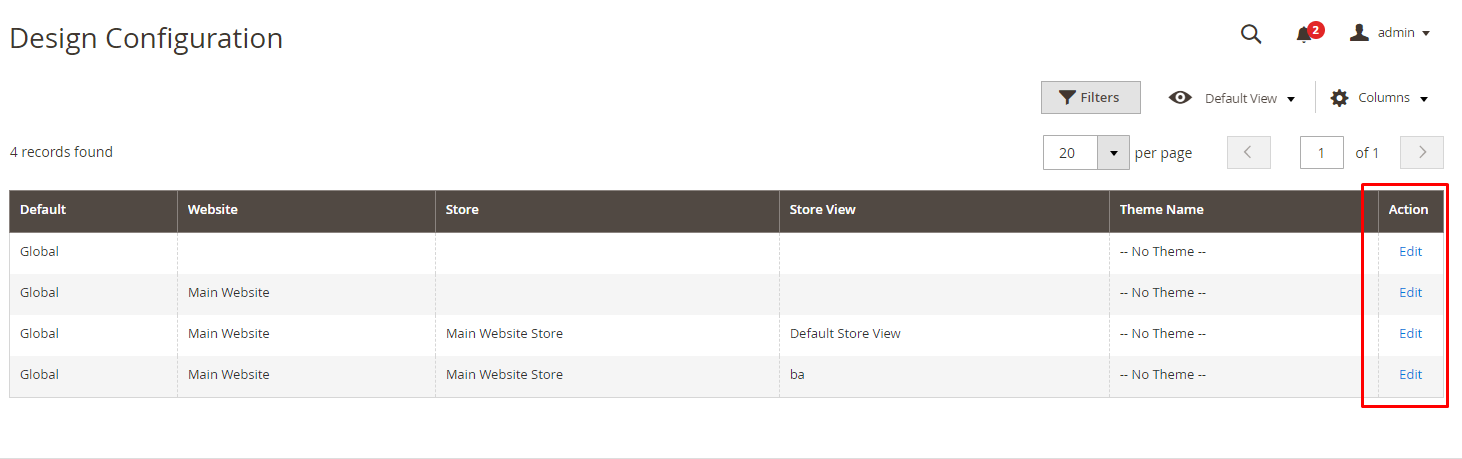Click the Columns gear icon
This screenshot has width=1462, height=459.
pos(1340,98)
